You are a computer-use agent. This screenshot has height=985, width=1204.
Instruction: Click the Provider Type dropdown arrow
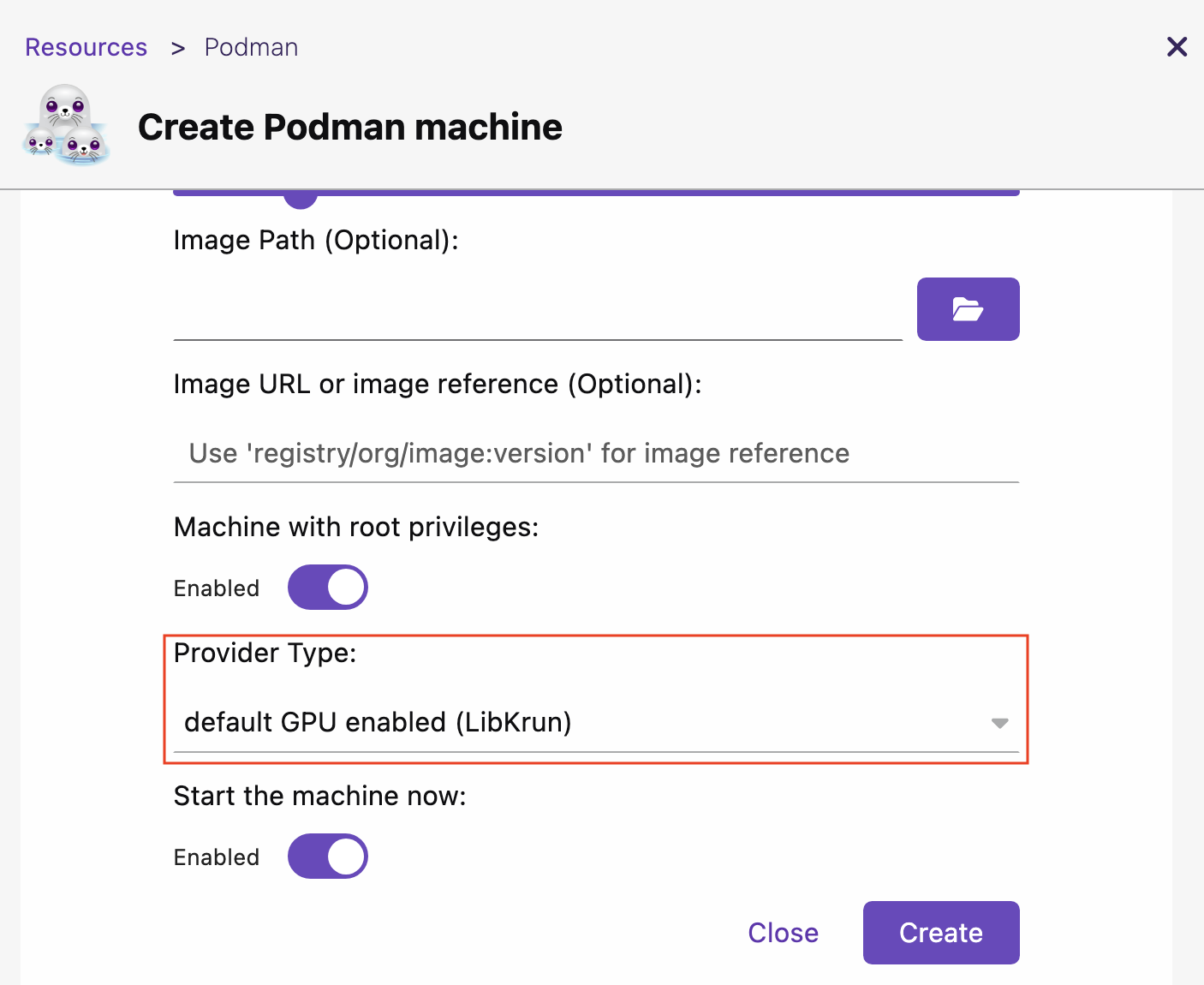pyautogui.click(x=999, y=724)
